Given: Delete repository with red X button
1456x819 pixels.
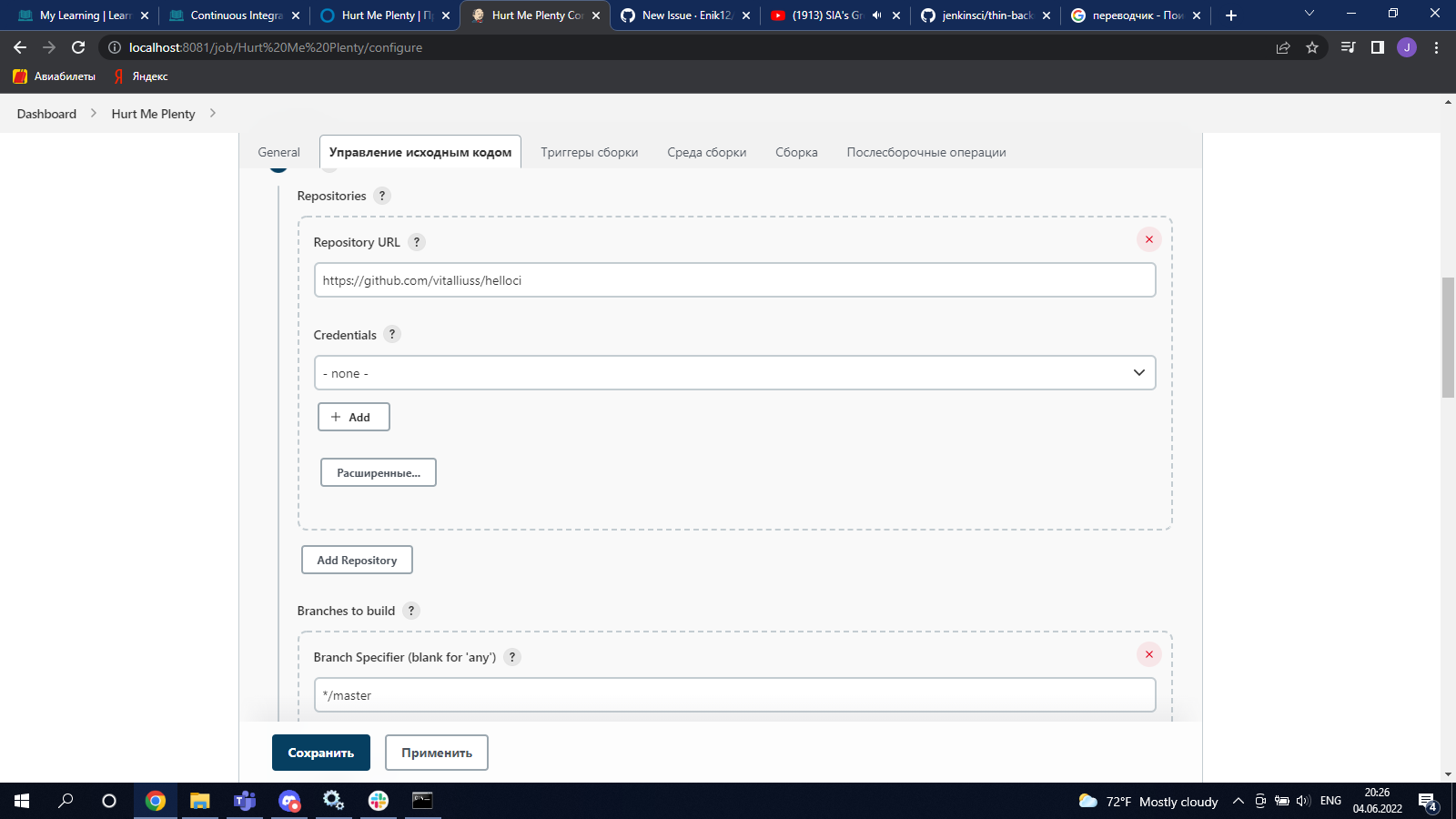Looking at the screenshot, I should point(1148,239).
